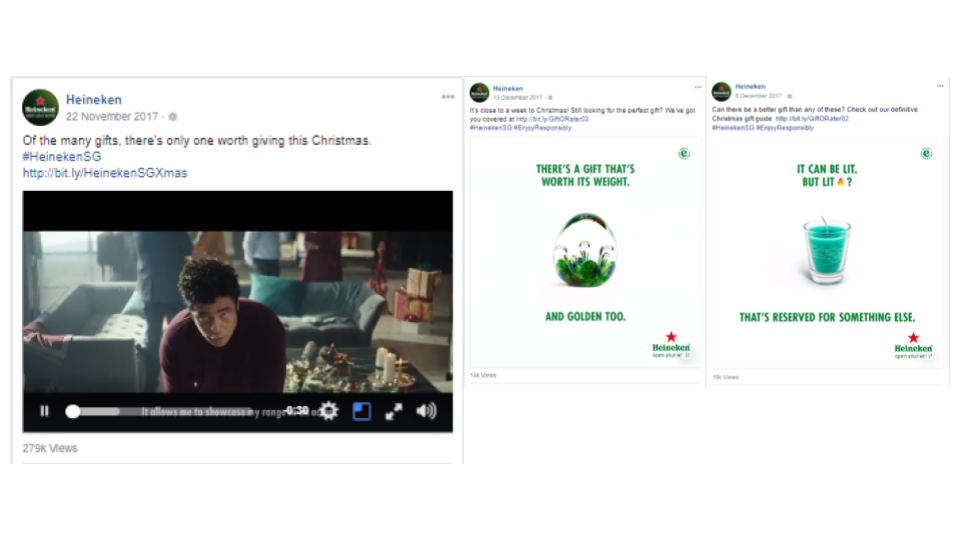This screenshot has width=960, height=540.
Task: Click the 13 December 2017 timestamp
Action: (x=517, y=97)
